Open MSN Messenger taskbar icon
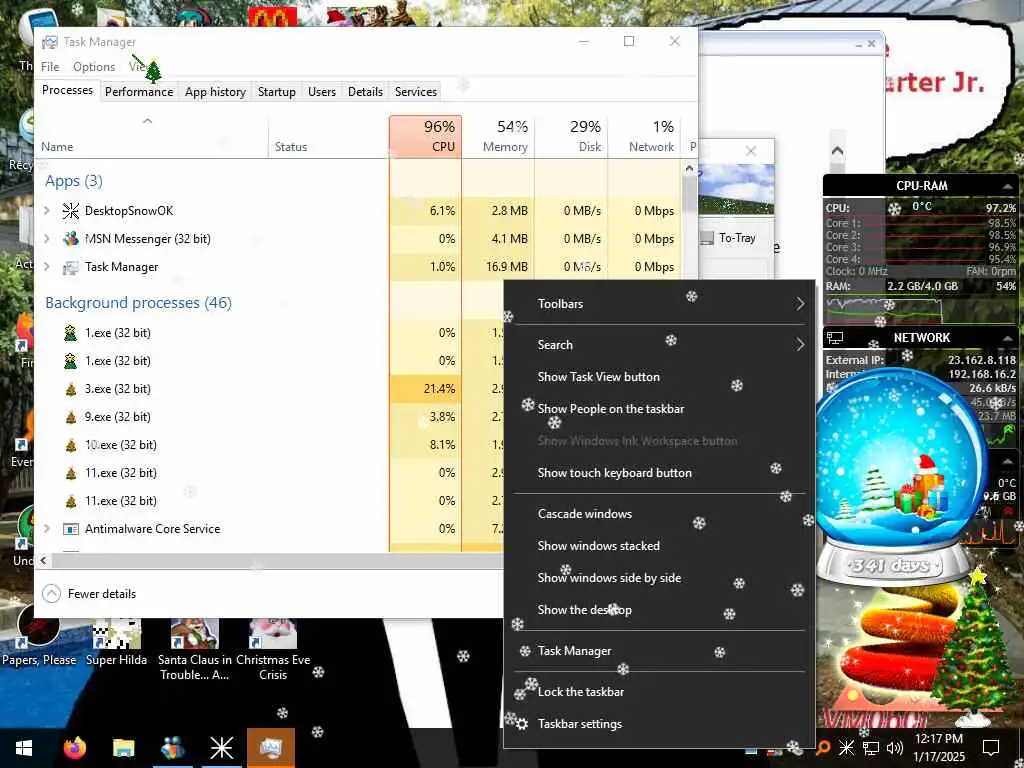Viewport: 1024px width, 768px height. point(172,748)
